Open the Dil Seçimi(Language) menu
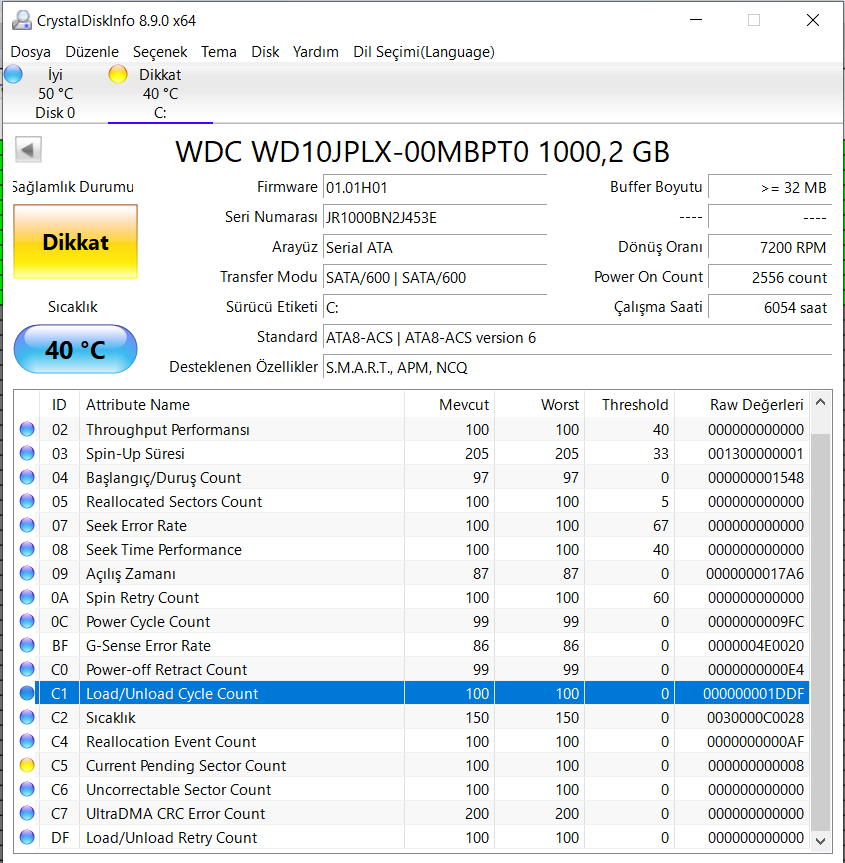Screen dimensions: 845x863 tap(424, 52)
